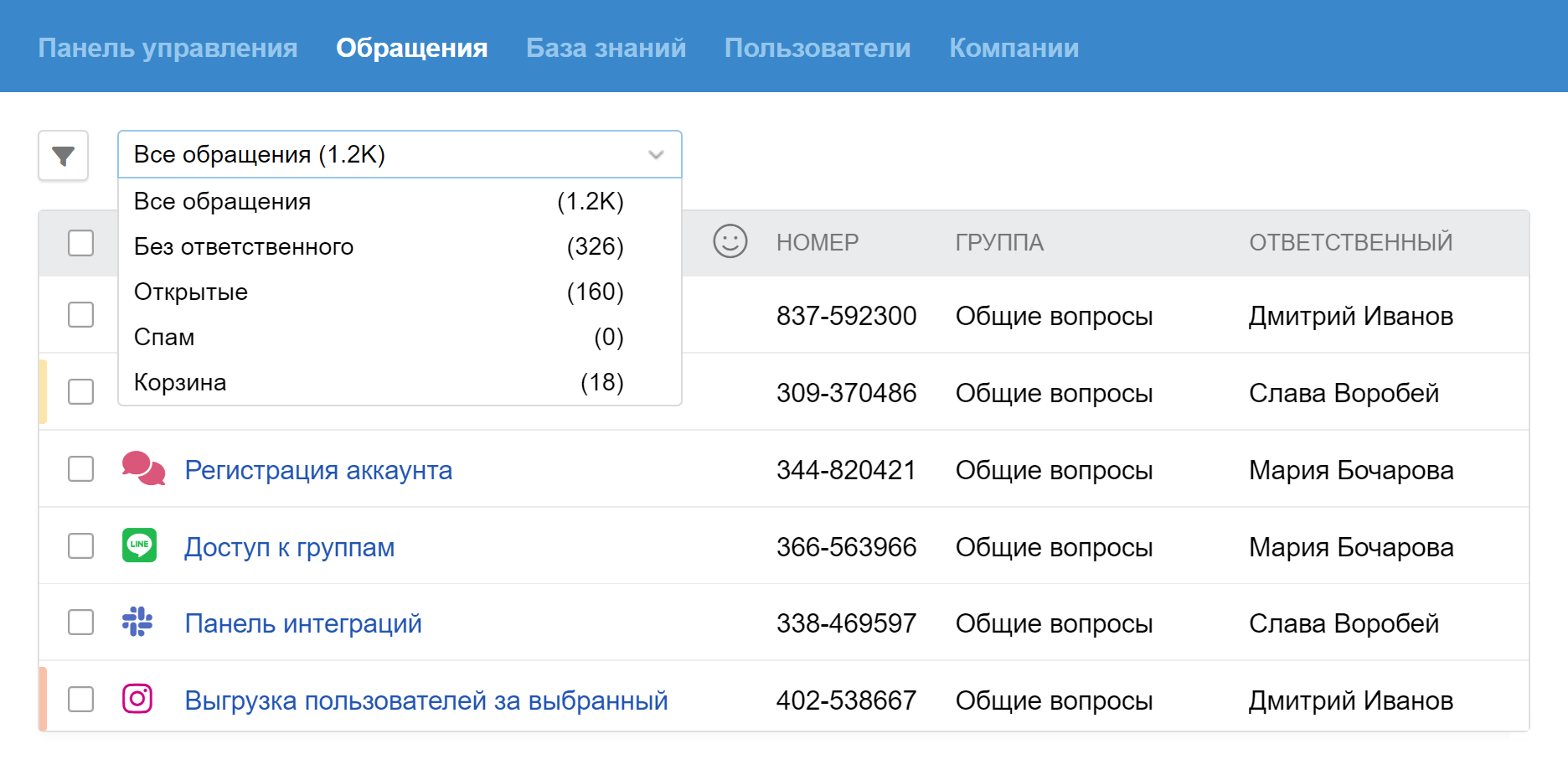This screenshot has height=770, width=1568.
Task: Click ticket number 338-469597
Action: (846, 623)
